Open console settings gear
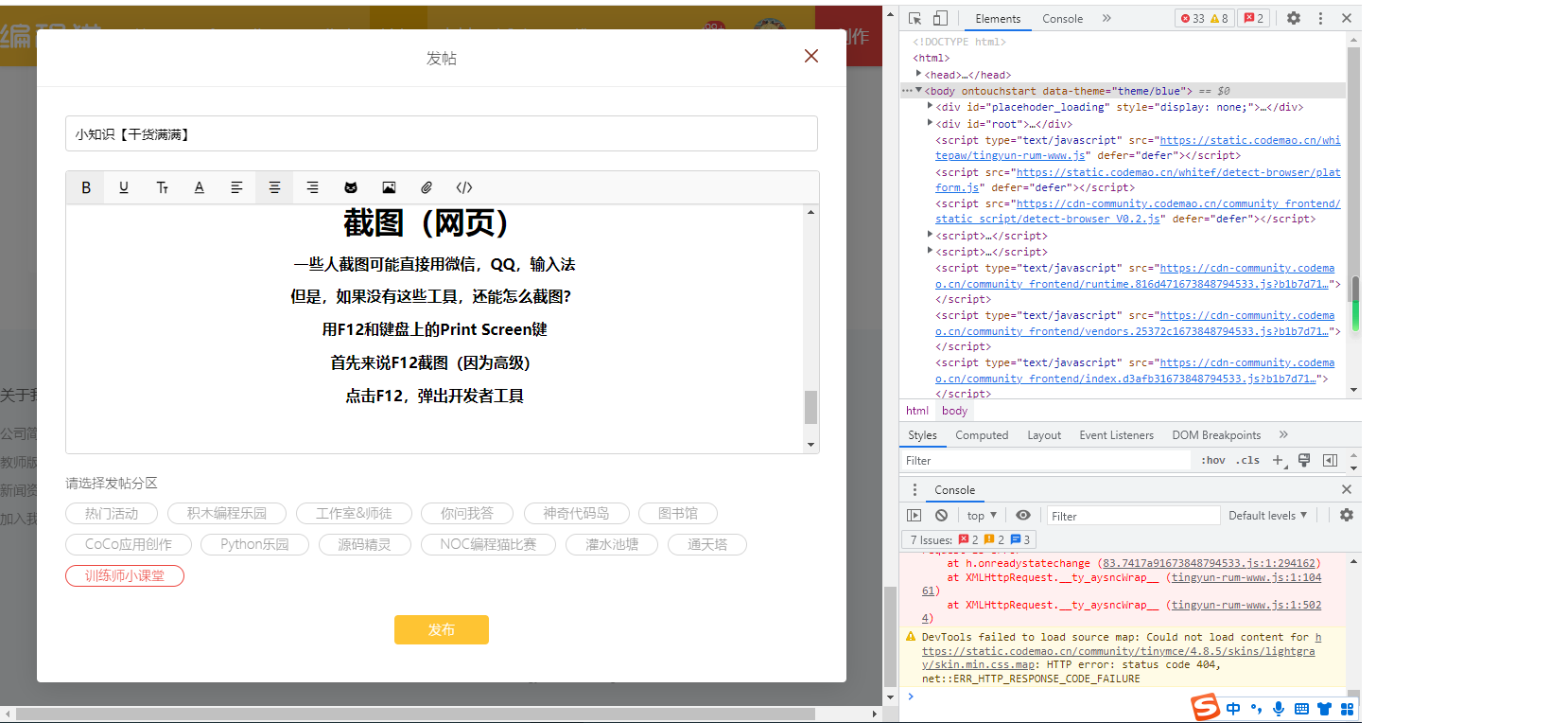Viewport: 1568px width, 723px height. (1347, 516)
